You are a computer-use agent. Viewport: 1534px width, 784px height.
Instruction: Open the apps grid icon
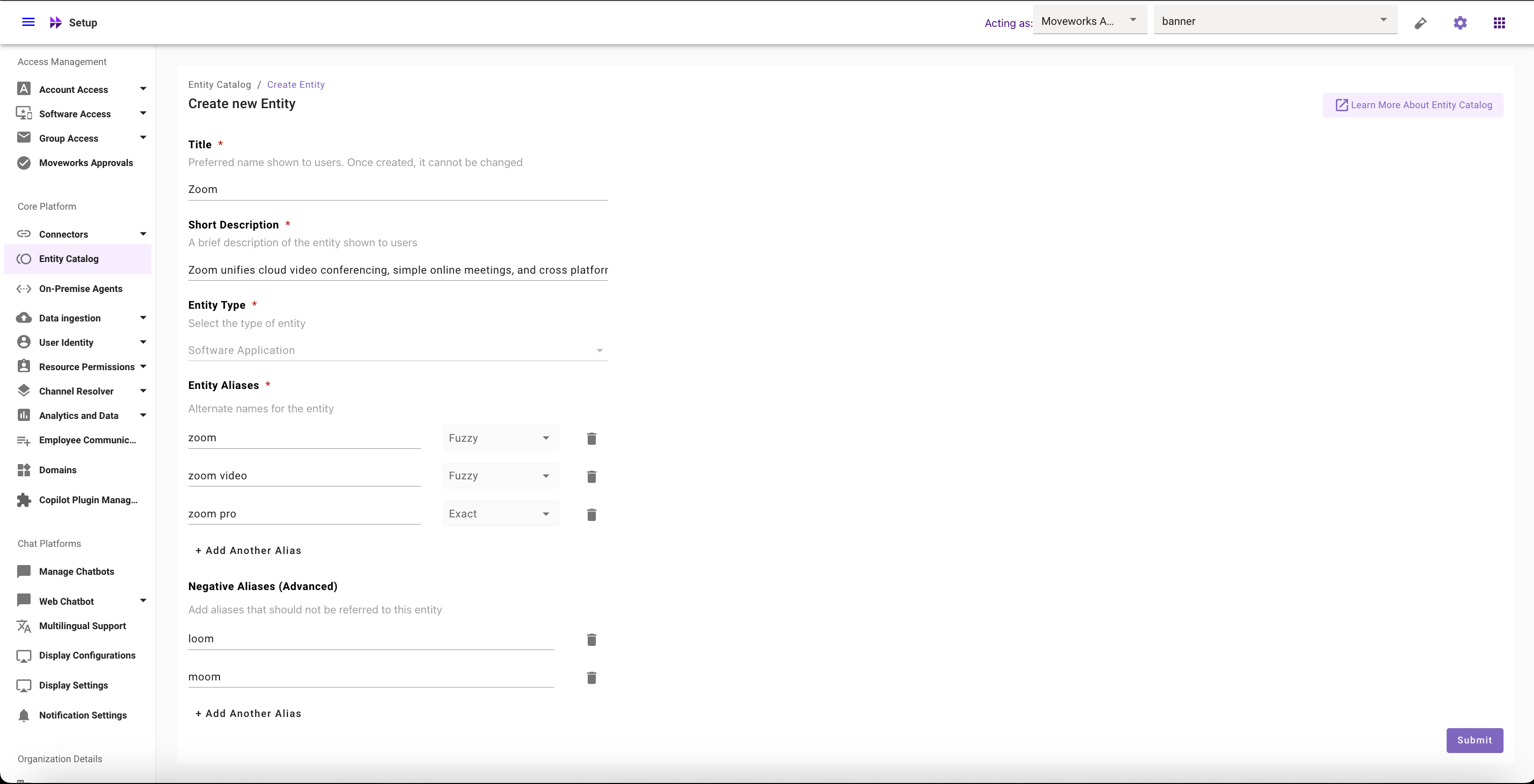(x=1499, y=23)
